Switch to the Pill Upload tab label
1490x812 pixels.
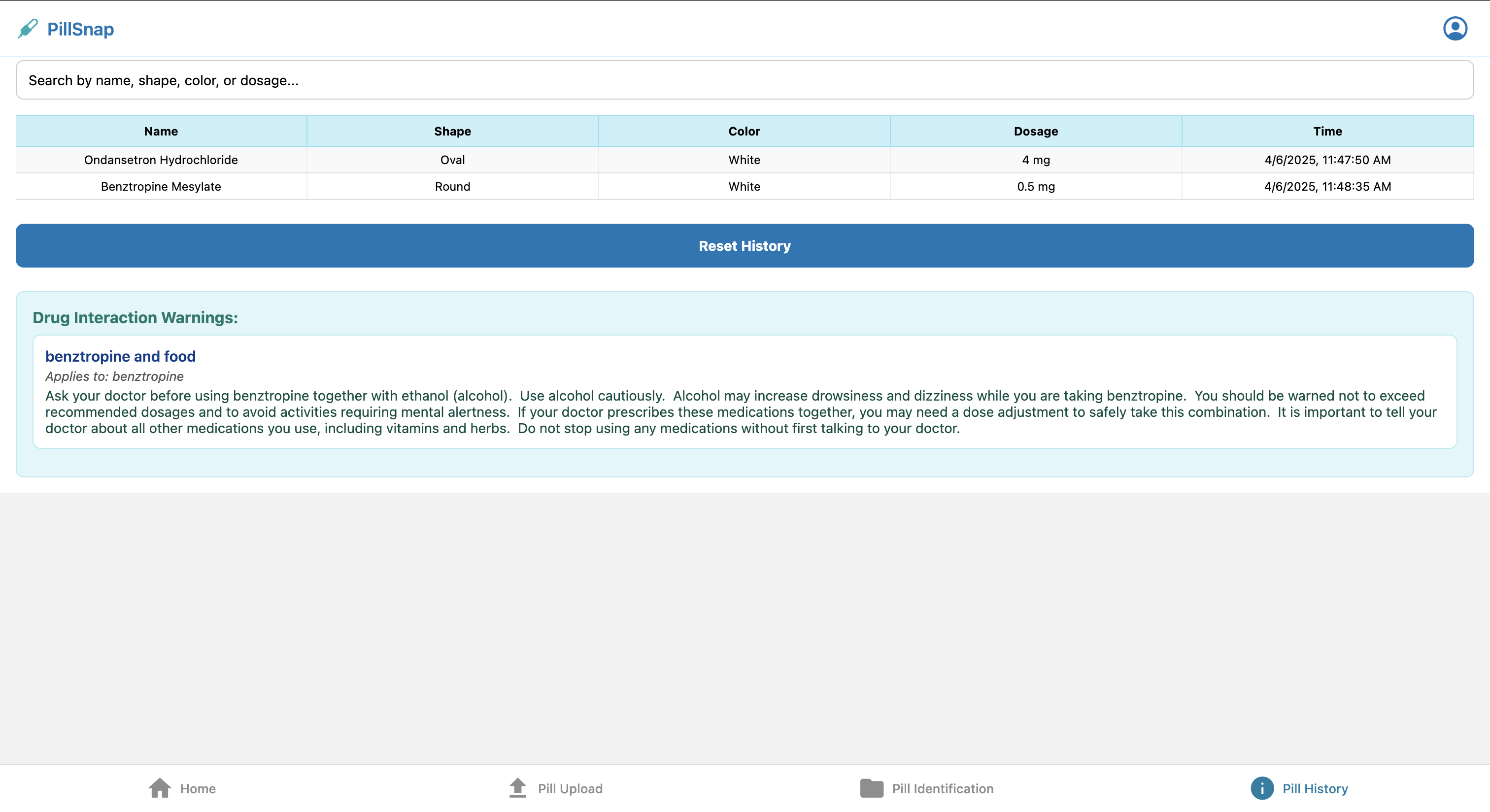pyautogui.click(x=570, y=788)
